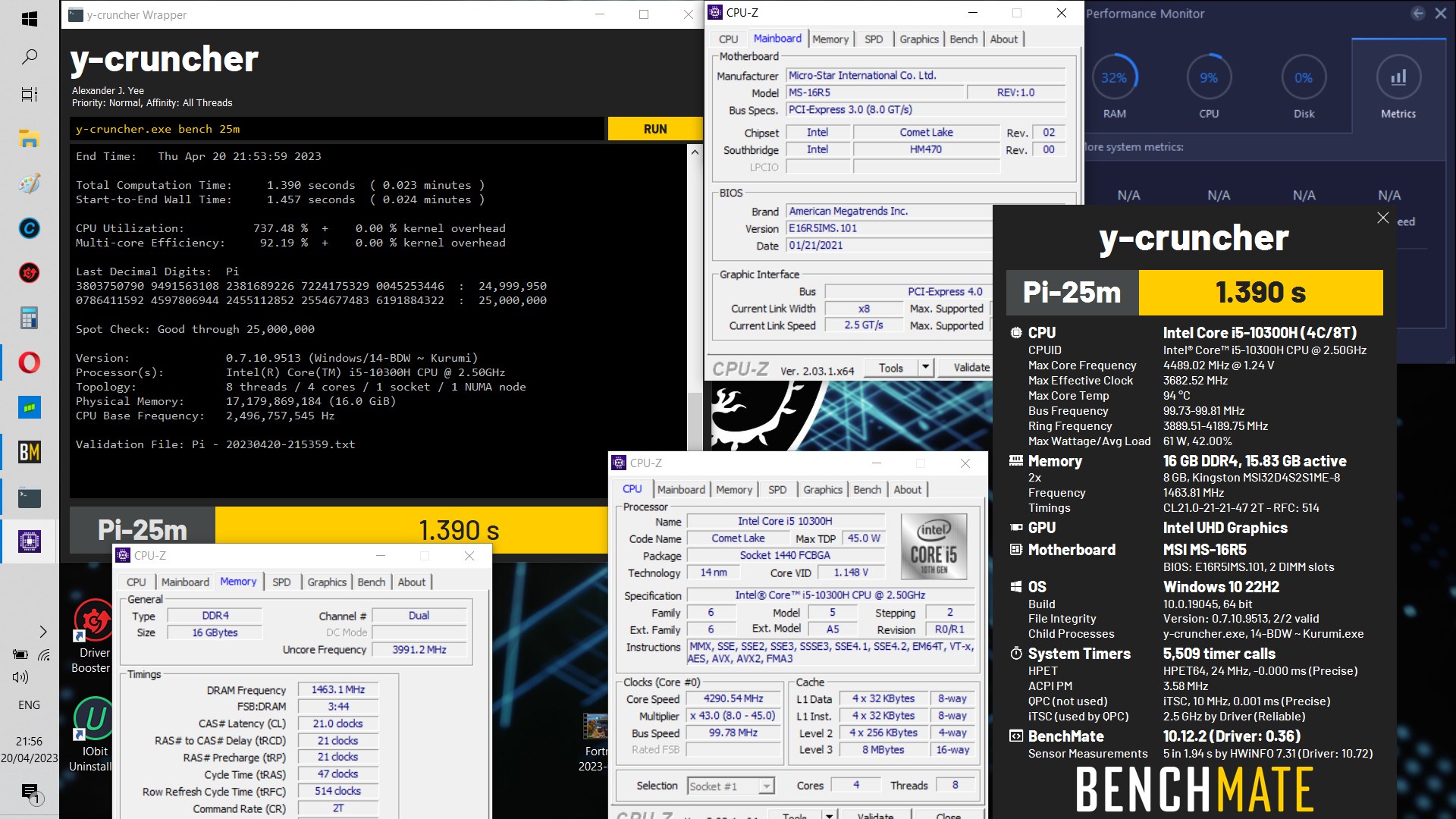Click the back arrow in Performance Monitor
This screenshot has width=1456, height=819.
(1418, 14)
